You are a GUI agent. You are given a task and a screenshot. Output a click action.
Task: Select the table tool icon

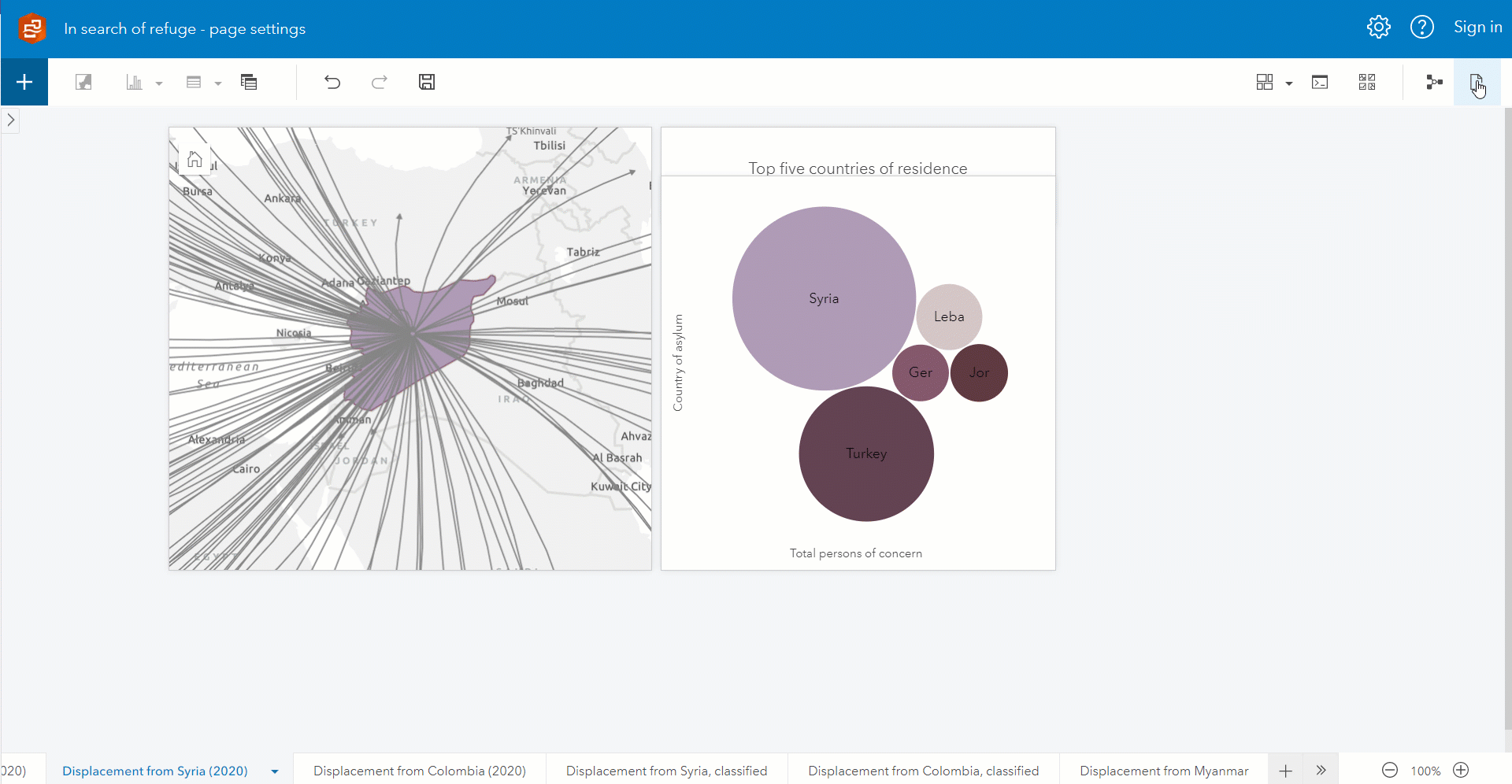(x=194, y=82)
